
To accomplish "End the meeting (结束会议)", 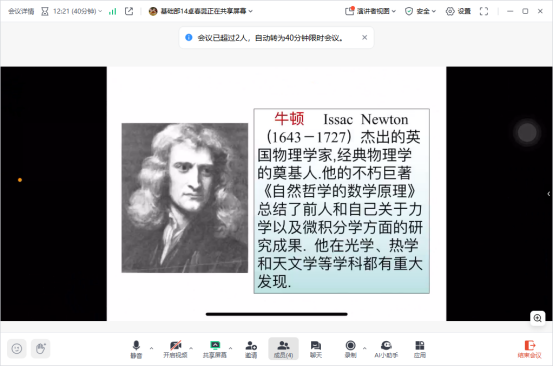I will pos(529,349).
